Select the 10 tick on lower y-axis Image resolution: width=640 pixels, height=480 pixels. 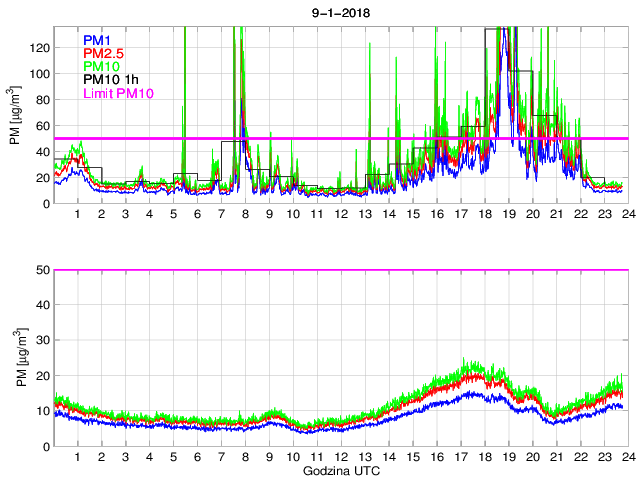[42, 411]
